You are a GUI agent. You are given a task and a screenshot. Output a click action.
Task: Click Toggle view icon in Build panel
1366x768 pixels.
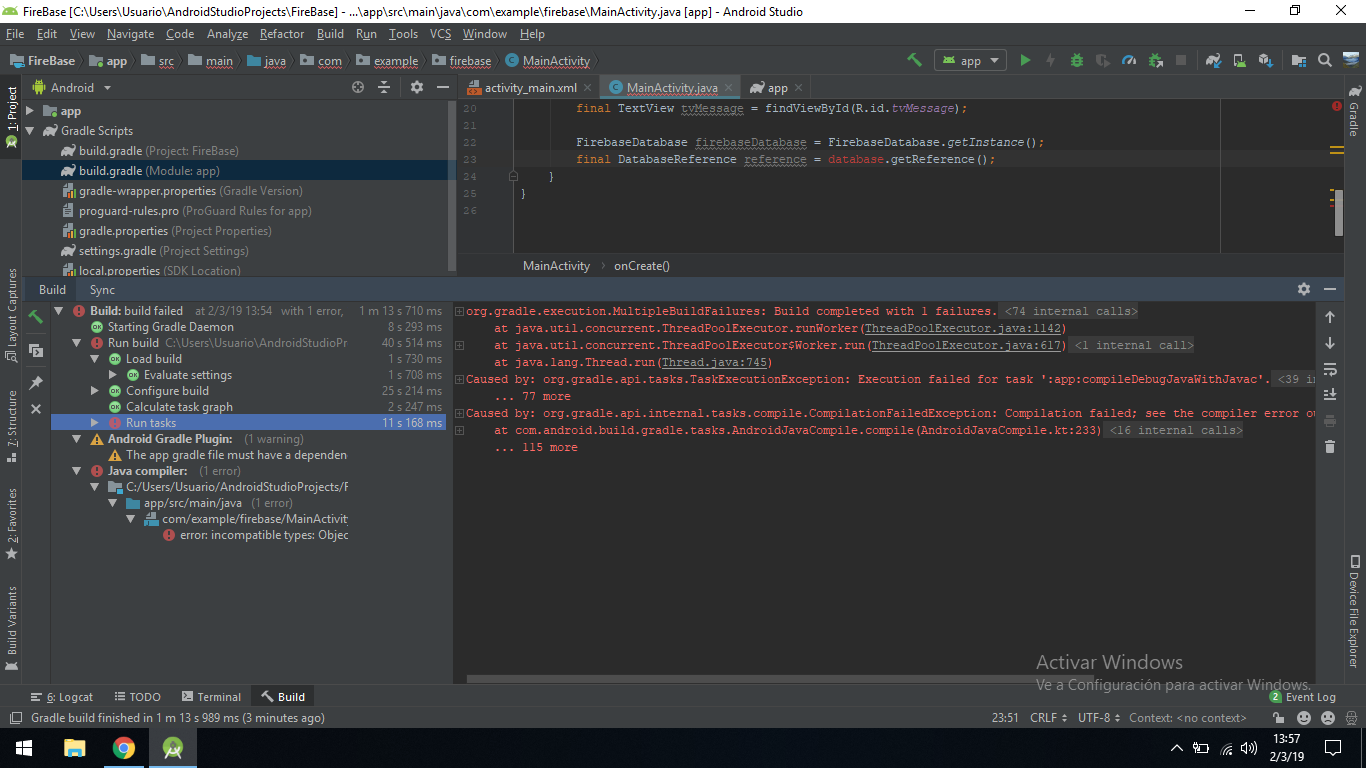(36, 351)
